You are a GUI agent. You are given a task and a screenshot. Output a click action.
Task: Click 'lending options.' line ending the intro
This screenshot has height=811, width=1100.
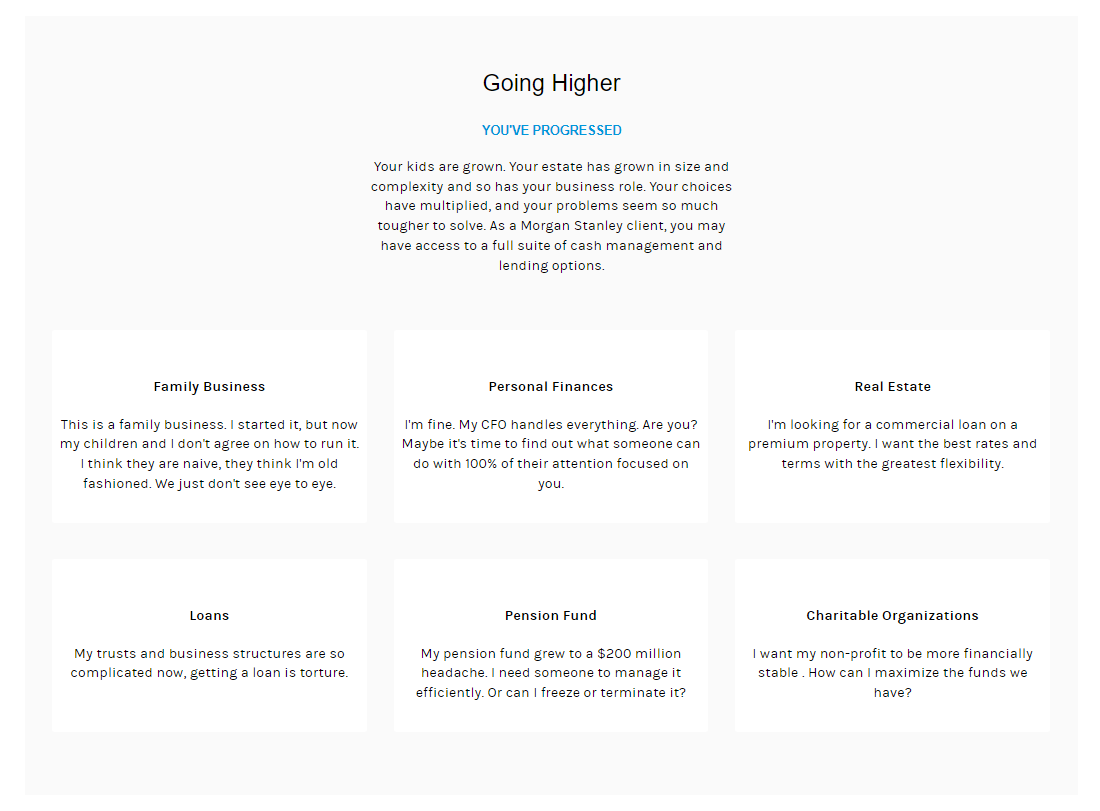point(552,266)
